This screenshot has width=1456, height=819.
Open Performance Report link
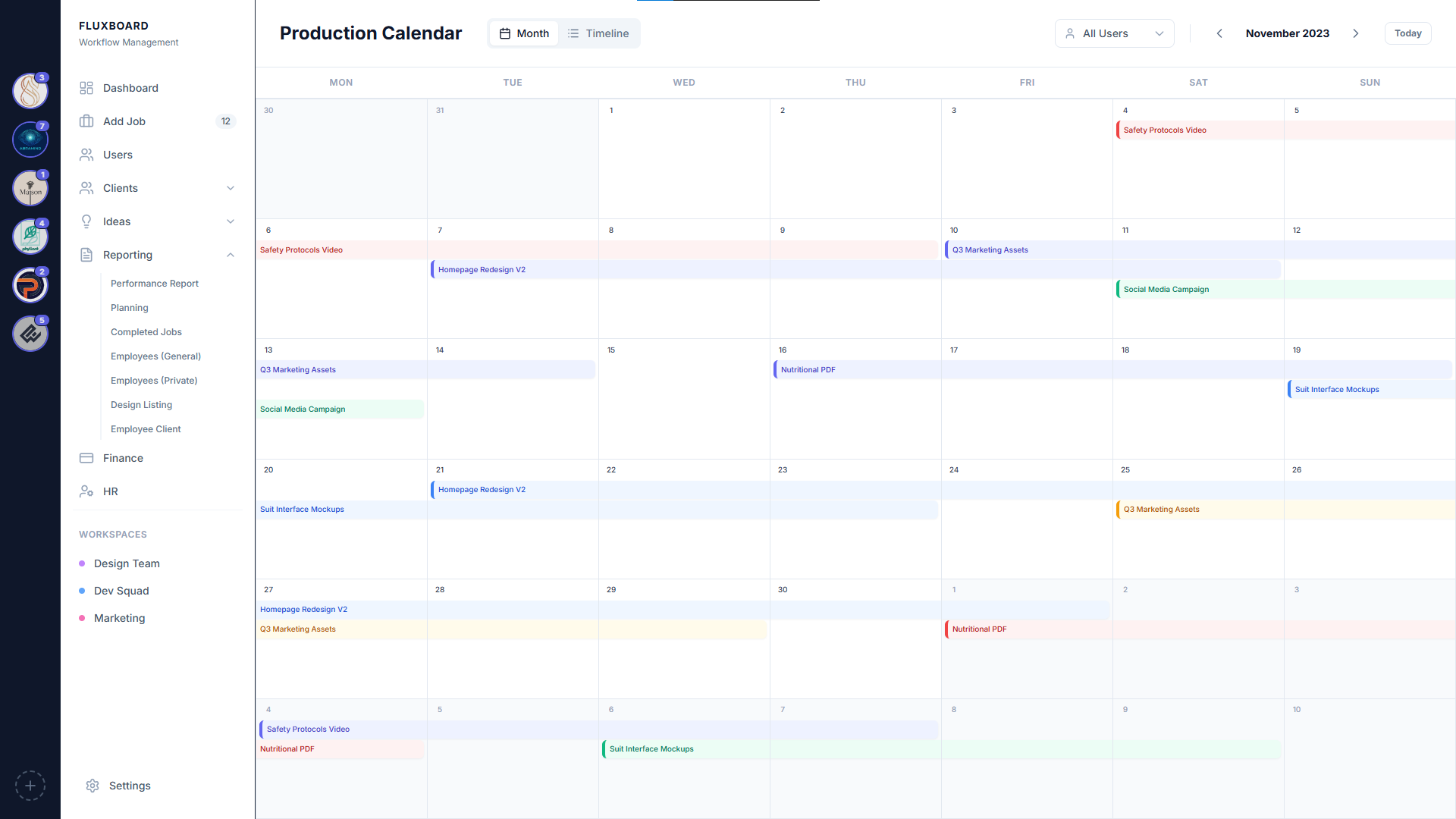click(155, 284)
